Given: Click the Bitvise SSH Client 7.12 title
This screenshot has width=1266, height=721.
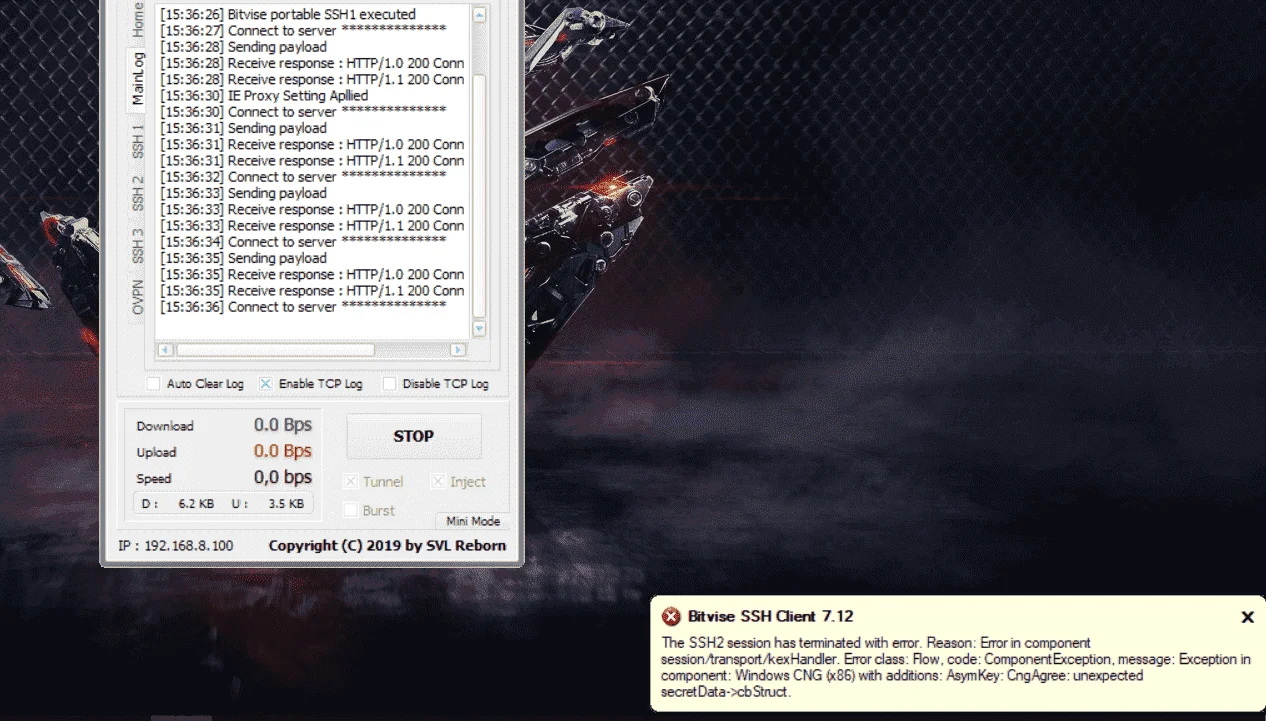Looking at the screenshot, I should point(770,617).
